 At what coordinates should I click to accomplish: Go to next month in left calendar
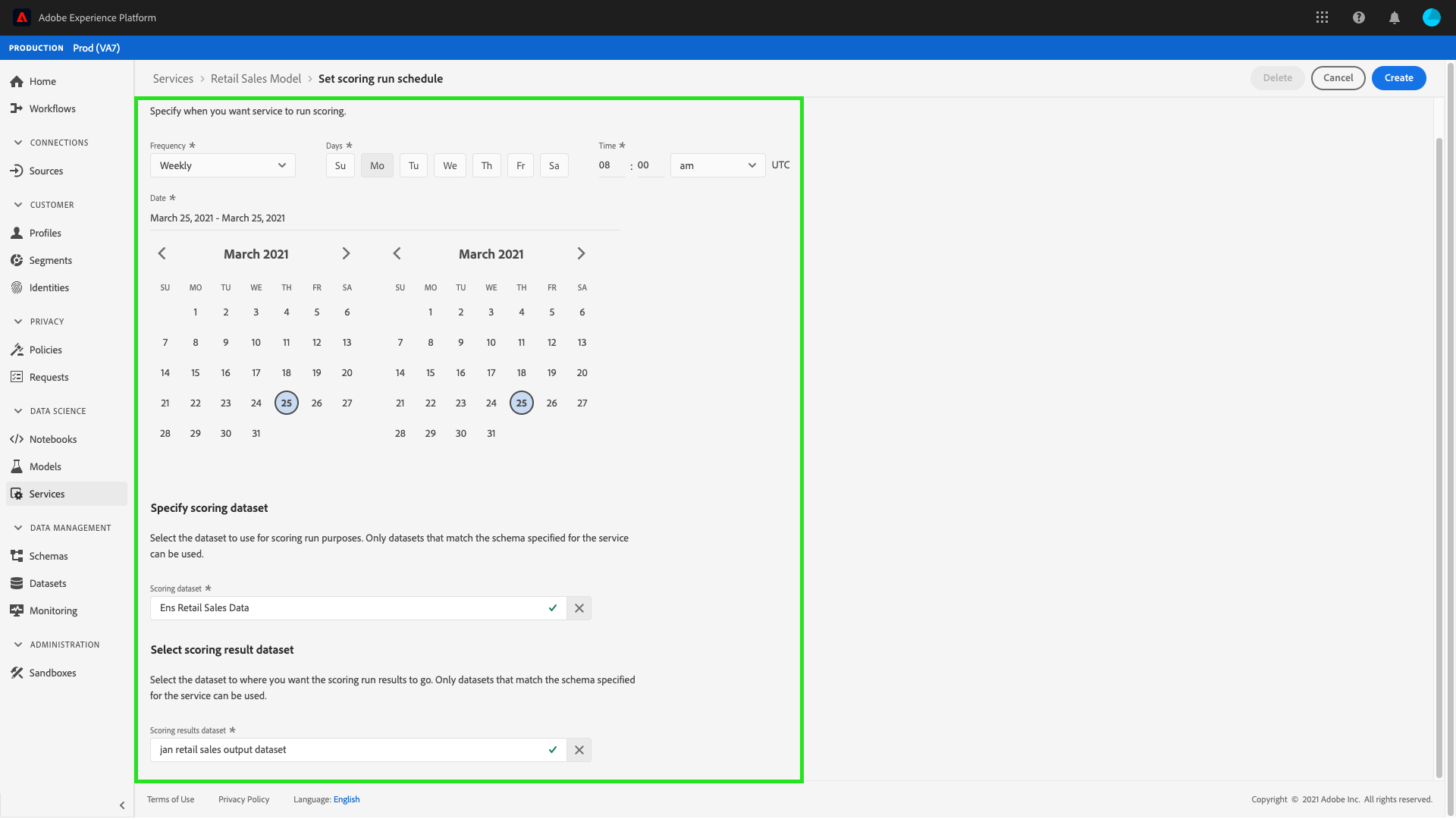tap(346, 254)
